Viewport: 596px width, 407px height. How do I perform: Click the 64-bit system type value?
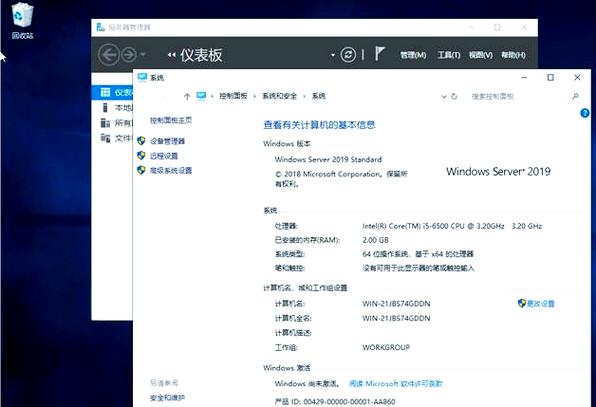(x=418, y=254)
